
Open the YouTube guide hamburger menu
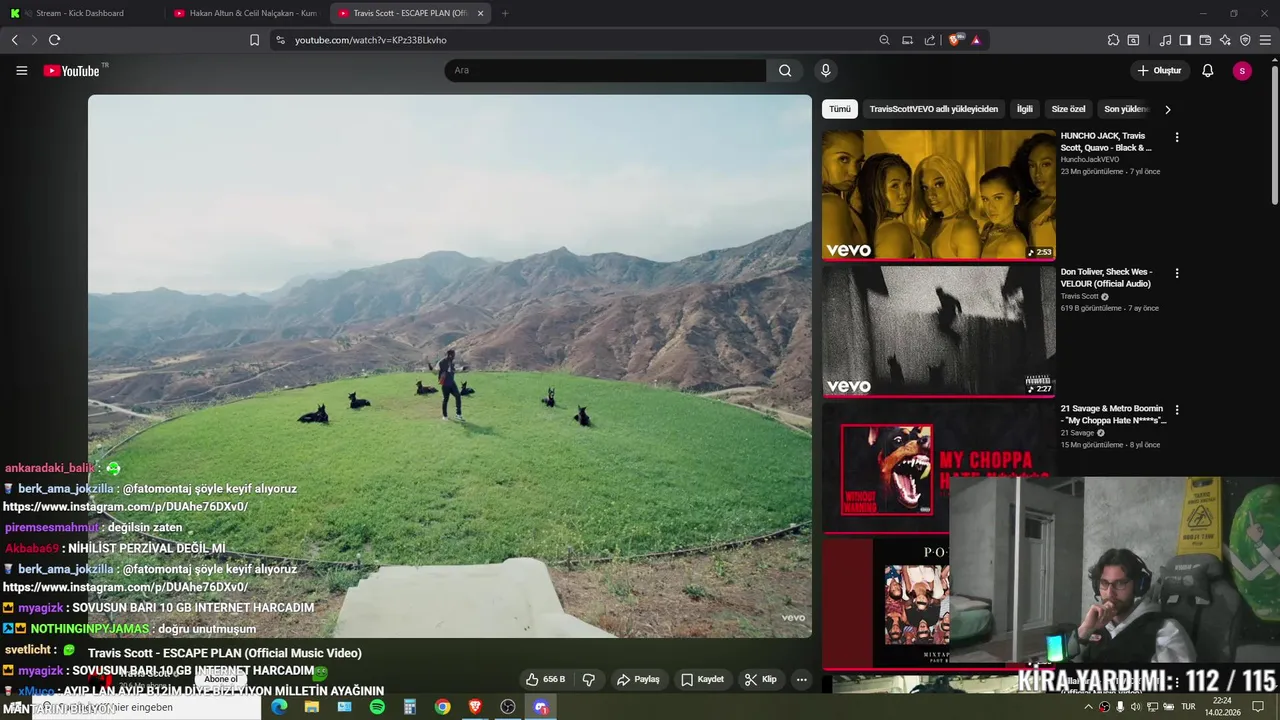(x=21, y=70)
